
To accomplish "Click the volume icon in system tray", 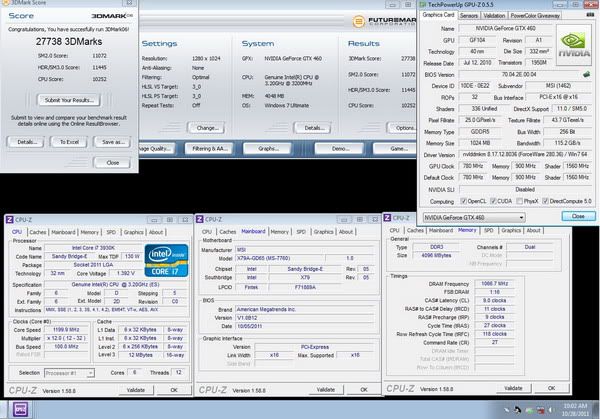I will (x=551, y=410).
